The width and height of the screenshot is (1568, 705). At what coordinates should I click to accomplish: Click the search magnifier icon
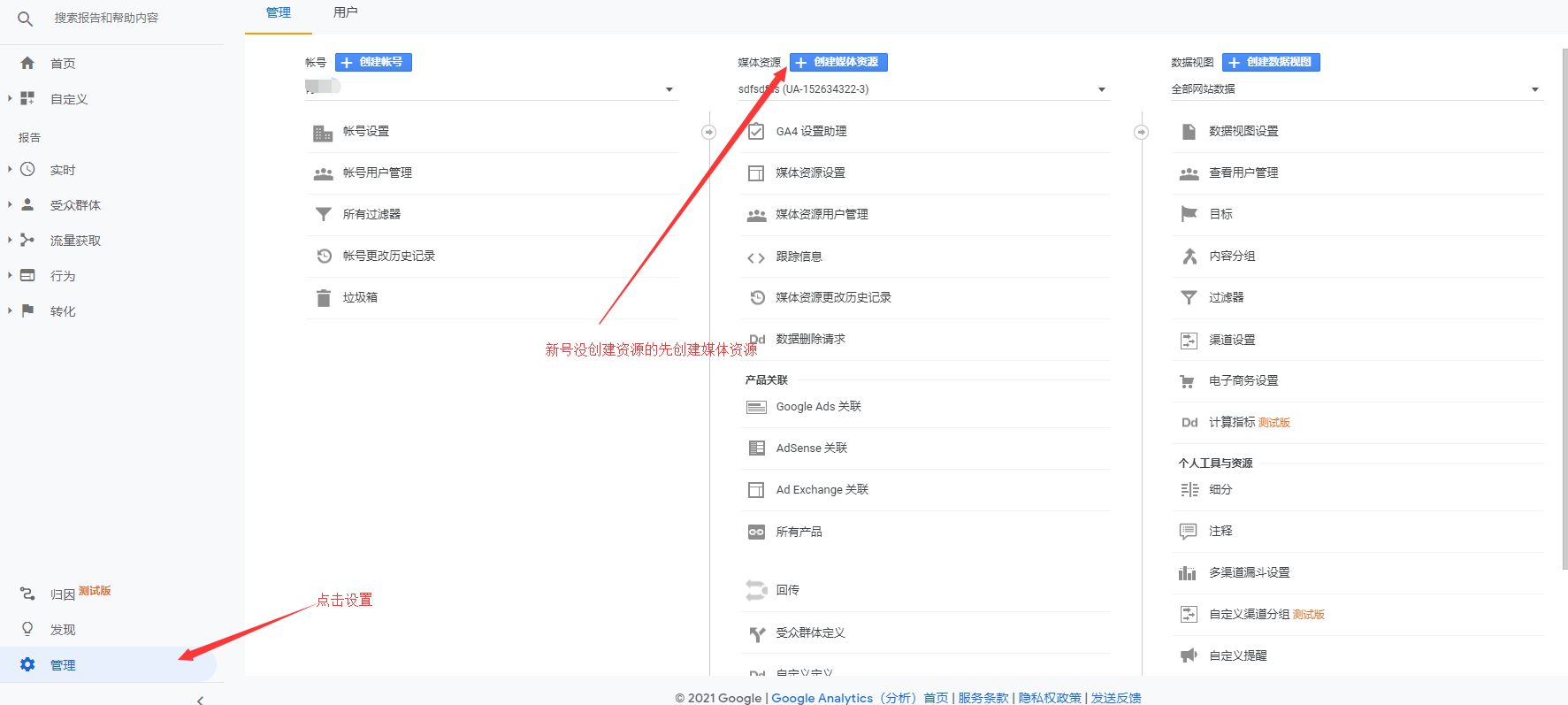pyautogui.click(x=25, y=19)
